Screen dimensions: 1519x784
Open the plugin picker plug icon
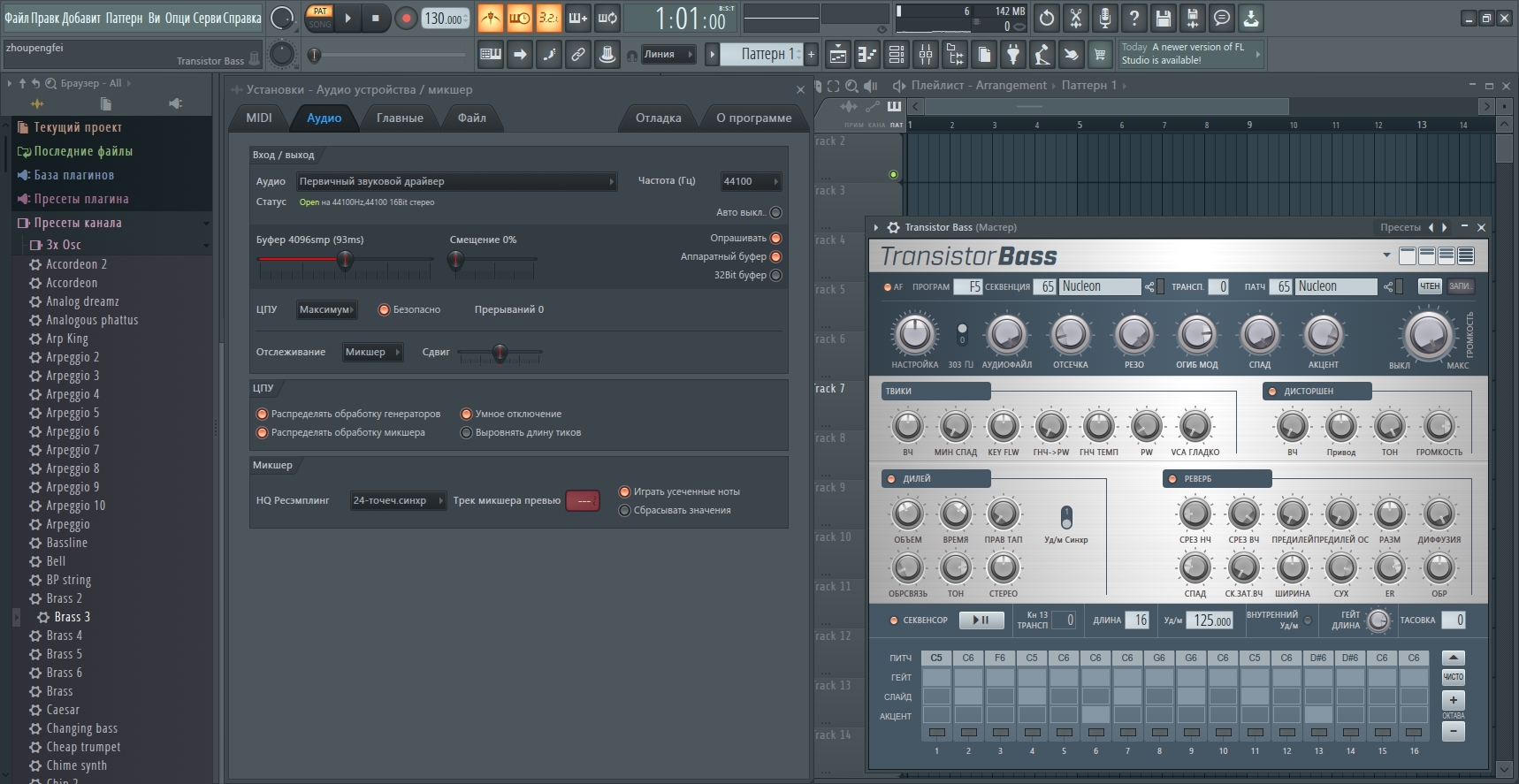1013,55
